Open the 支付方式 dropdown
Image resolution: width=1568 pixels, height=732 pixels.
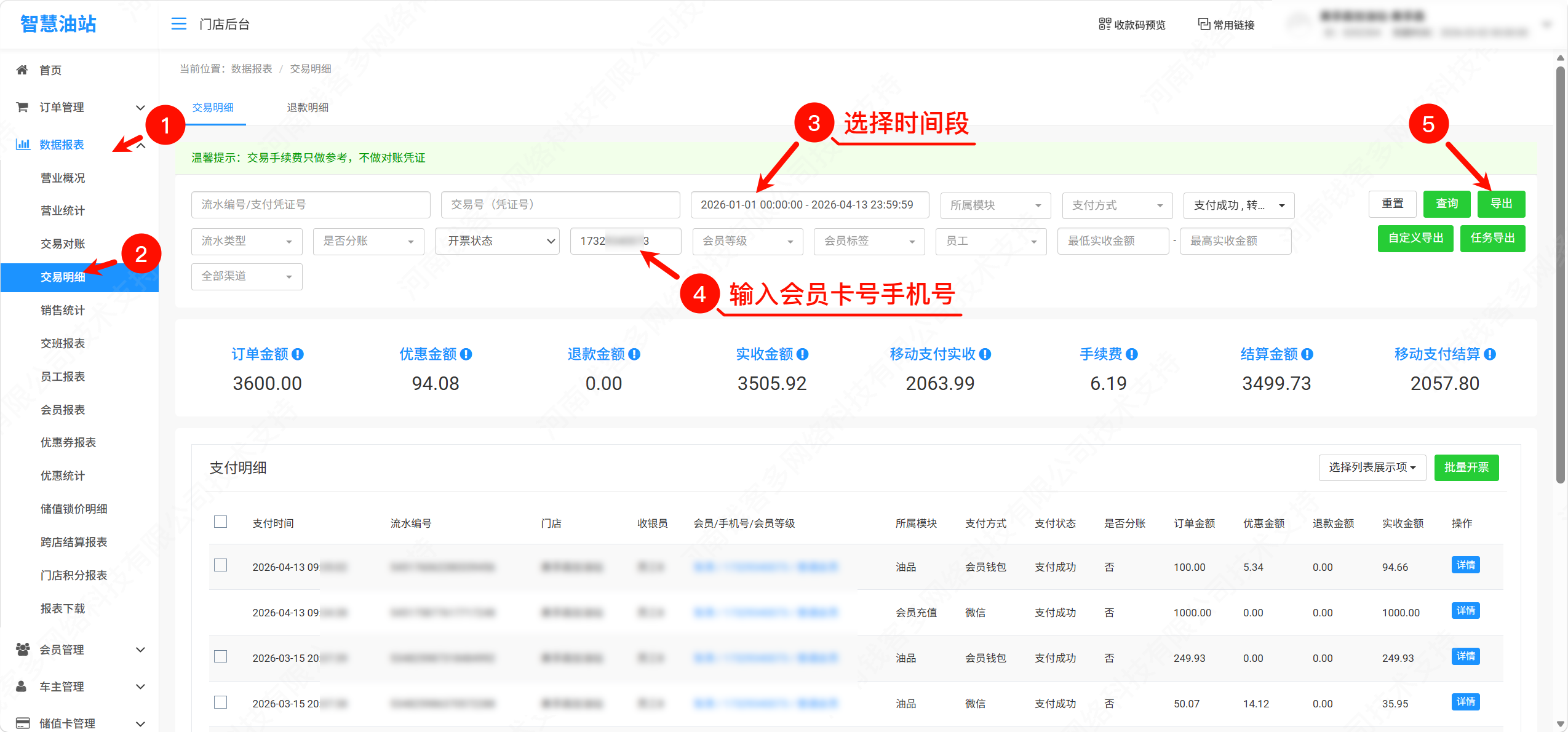click(1116, 205)
